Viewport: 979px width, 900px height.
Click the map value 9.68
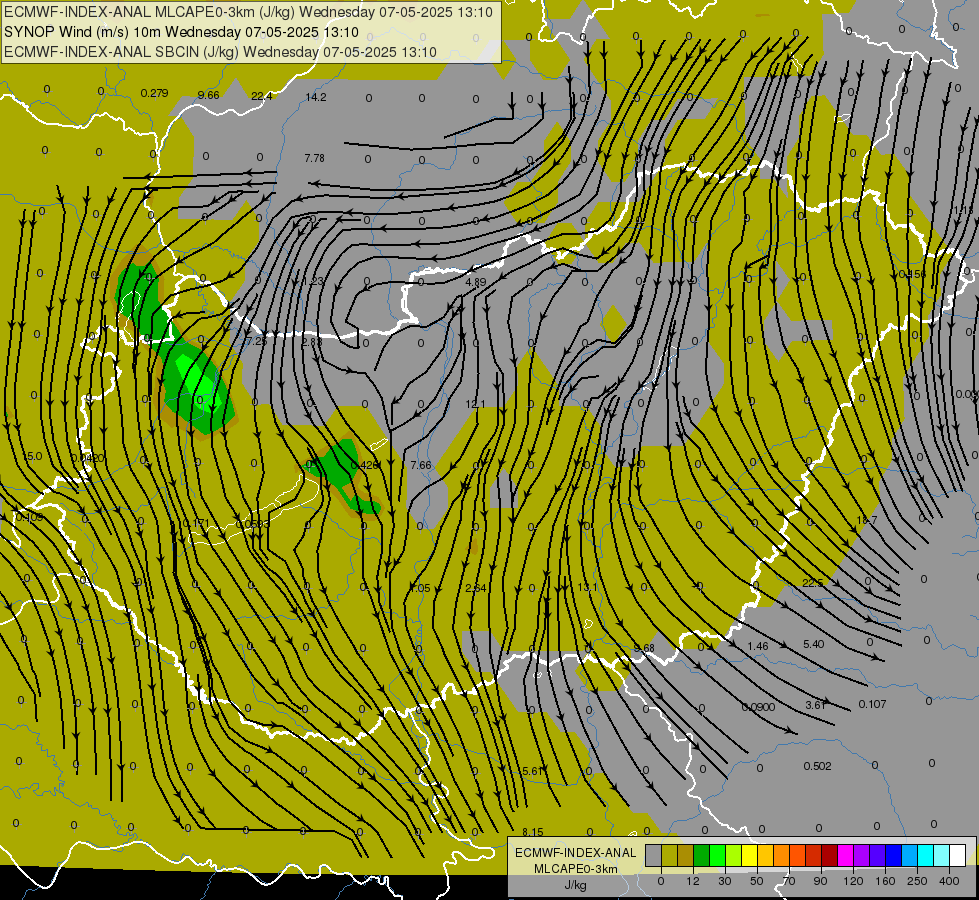pos(644,648)
